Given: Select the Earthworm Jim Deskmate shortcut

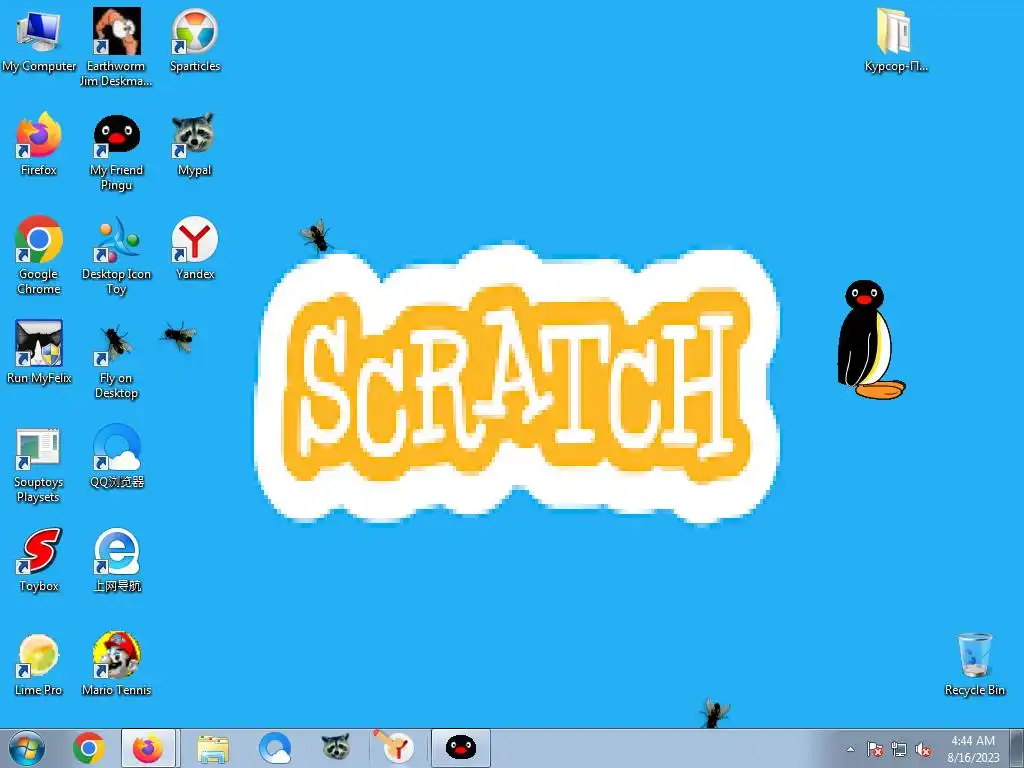Looking at the screenshot, I should pos(116,47).
